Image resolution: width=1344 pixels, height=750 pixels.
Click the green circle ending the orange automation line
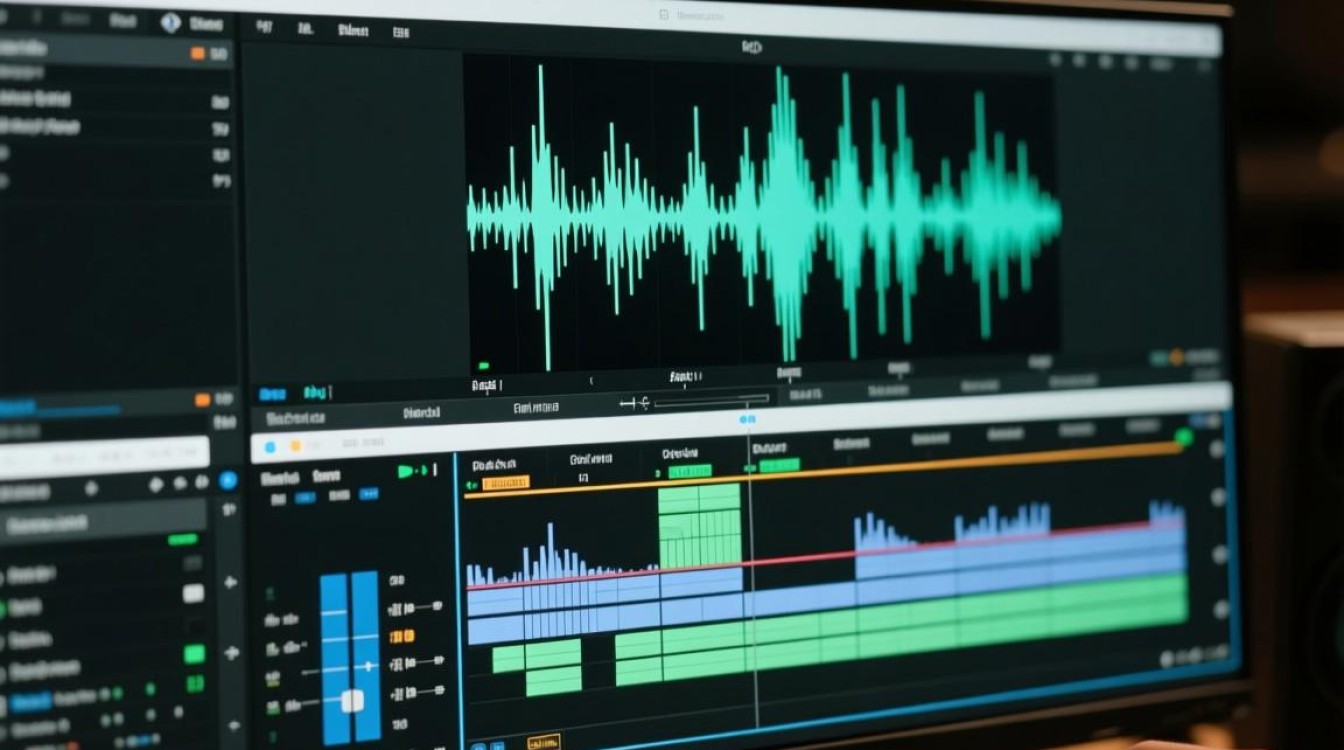[x=1184, y=437]
